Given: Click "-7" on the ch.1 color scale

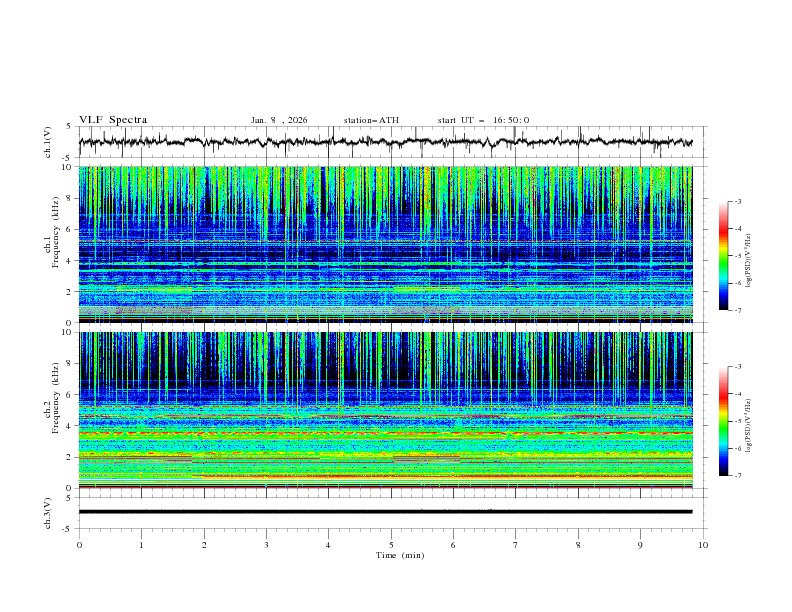Looking at the screenshot, I should [738, 311].
